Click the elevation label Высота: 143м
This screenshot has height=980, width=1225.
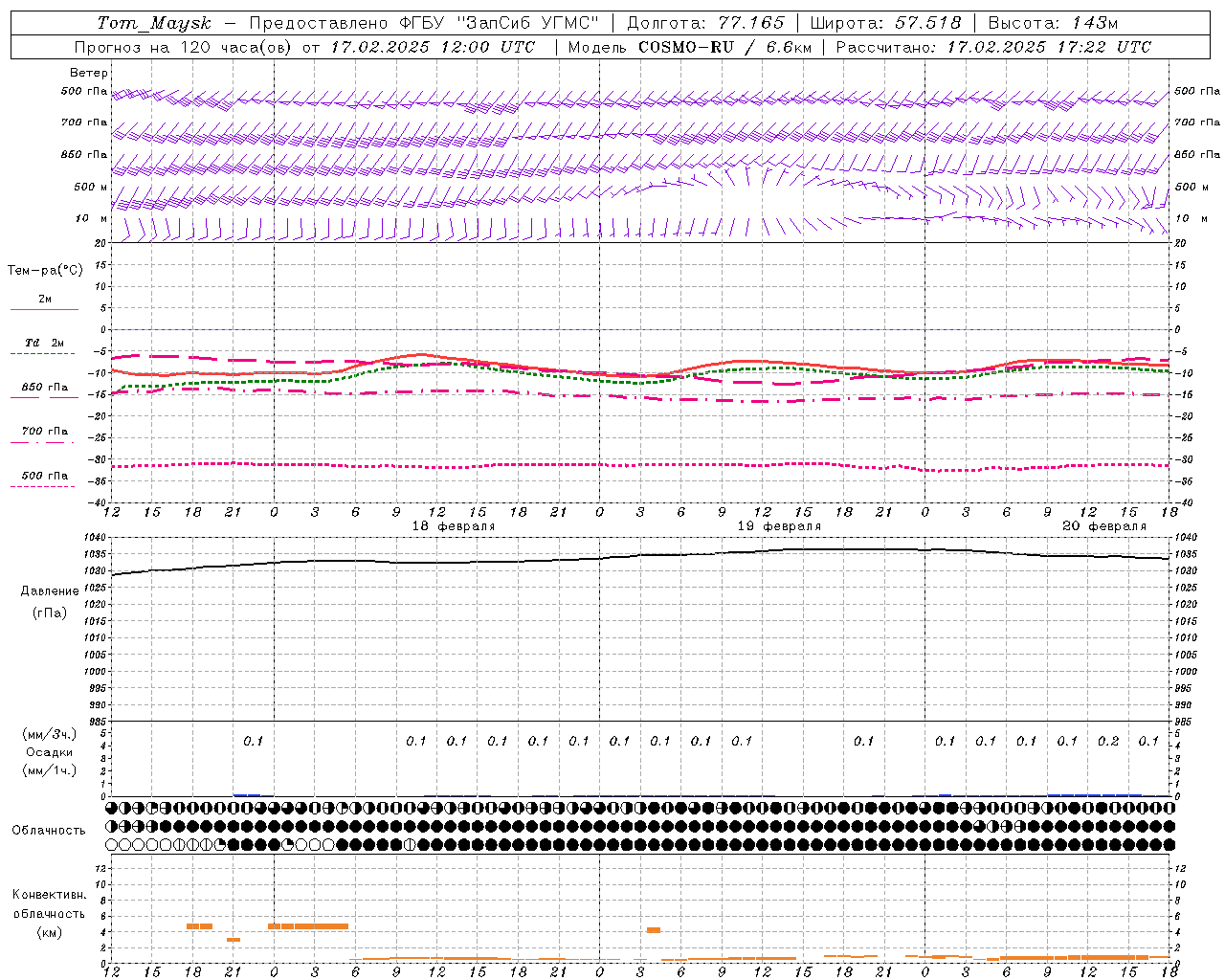pyautogui.click(x=1054, y=23)
